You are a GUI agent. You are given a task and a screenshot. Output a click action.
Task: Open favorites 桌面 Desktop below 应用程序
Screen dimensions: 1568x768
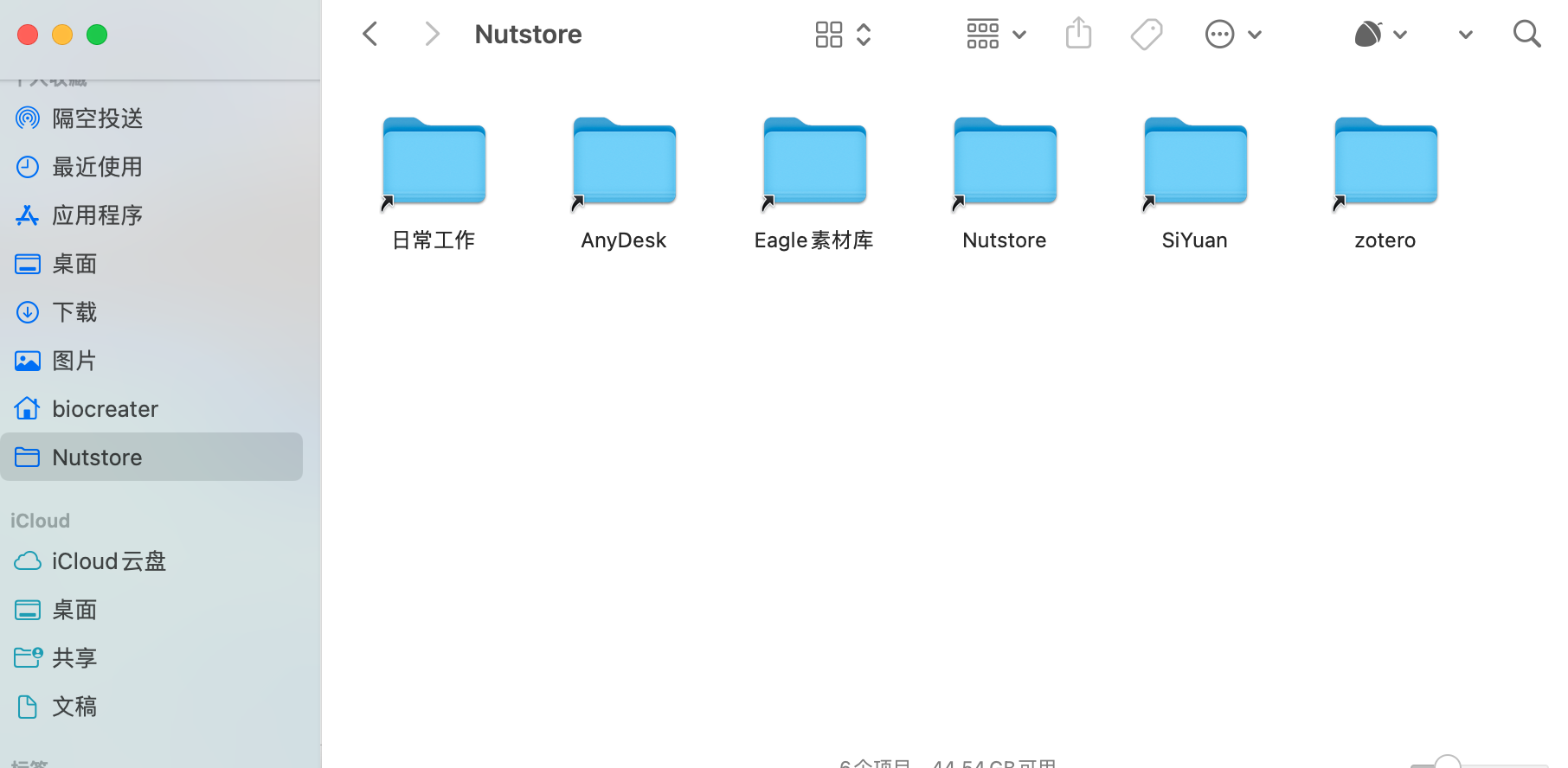pos(152,264)
